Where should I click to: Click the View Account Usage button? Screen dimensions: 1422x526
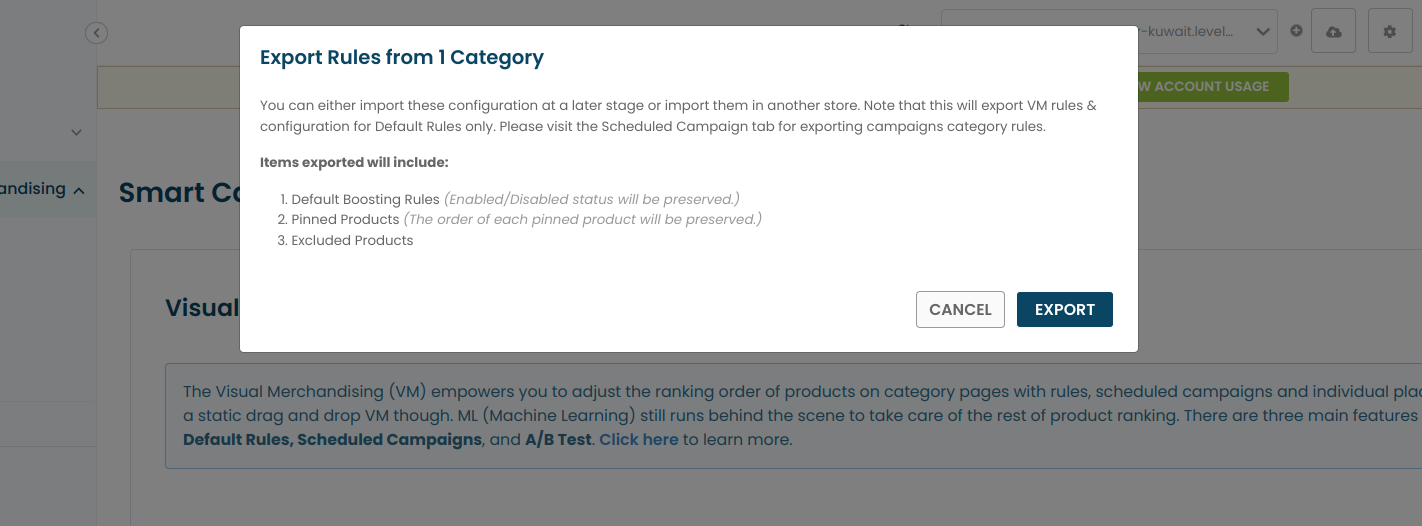tap(1212, 87)
